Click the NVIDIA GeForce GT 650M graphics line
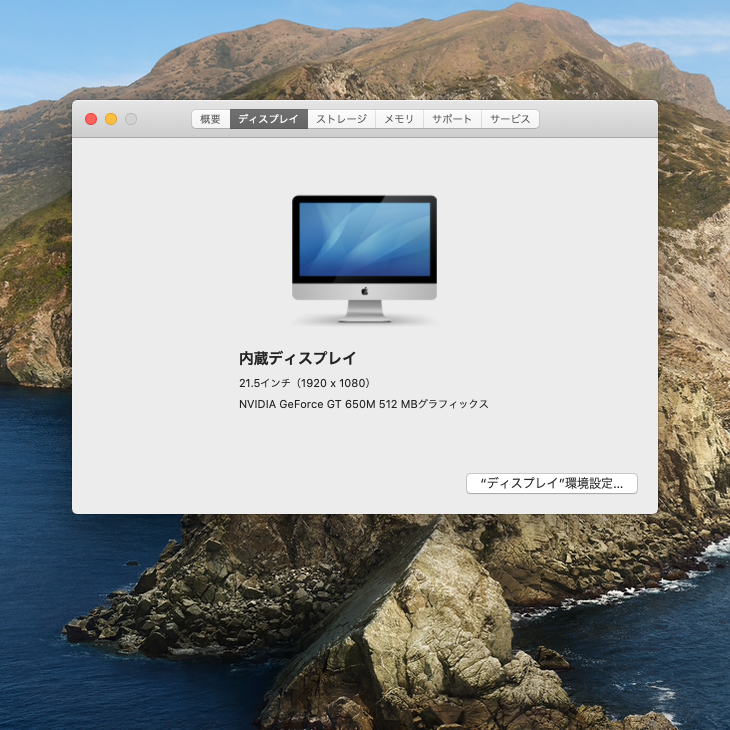730x730 pixels. click(x=363, y=404)
